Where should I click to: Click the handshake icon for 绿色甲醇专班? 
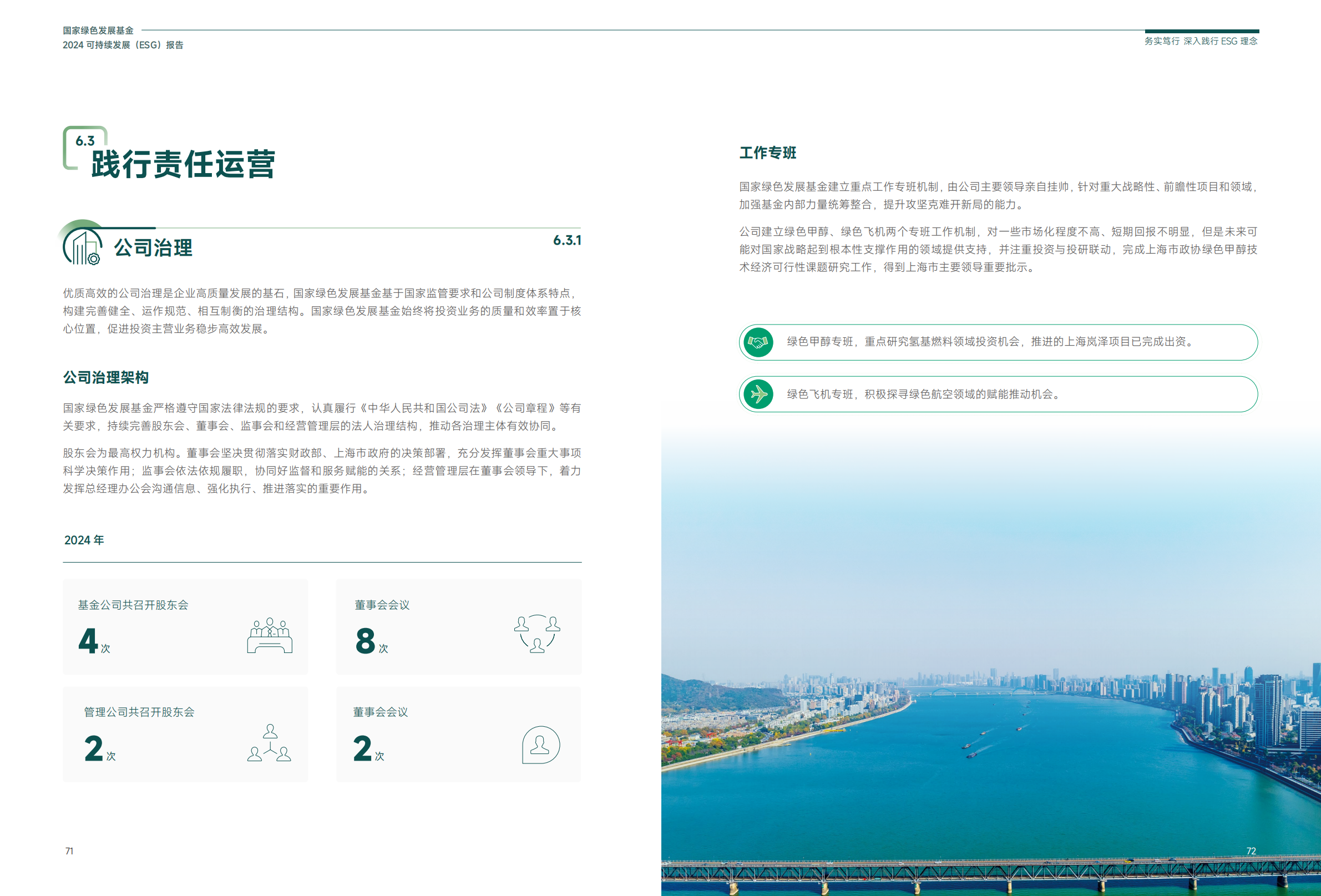coord(758,342)
